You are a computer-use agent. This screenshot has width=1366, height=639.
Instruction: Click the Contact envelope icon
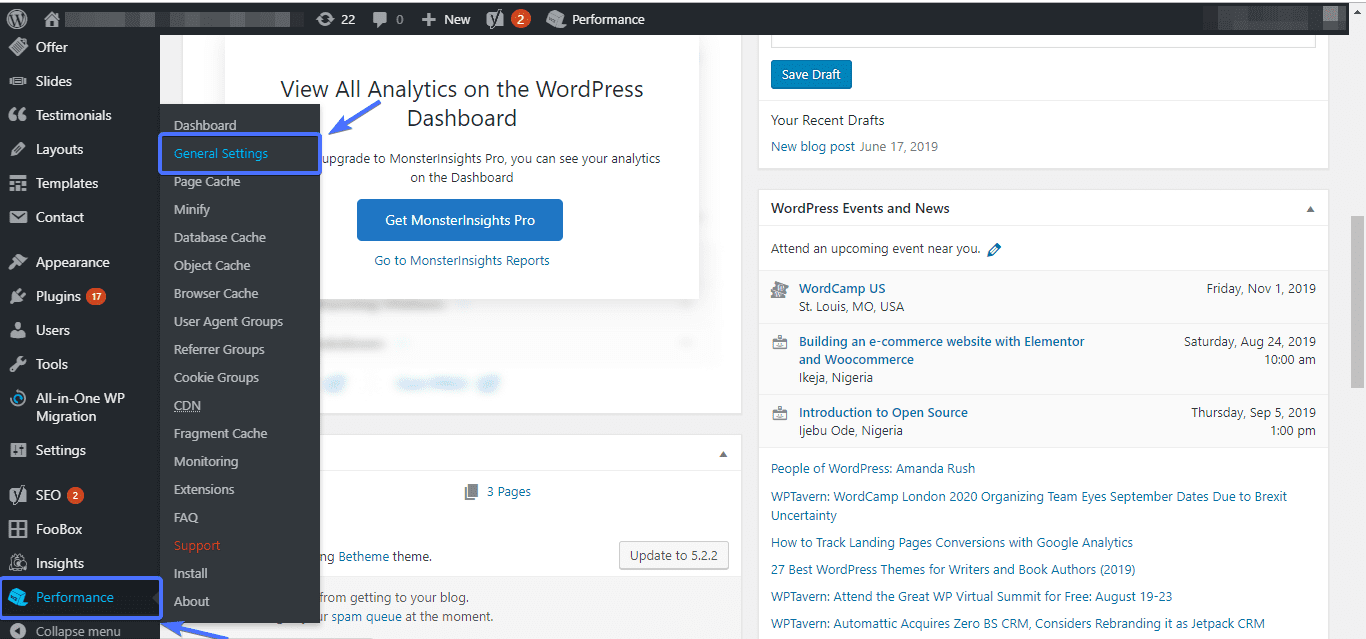17,217
